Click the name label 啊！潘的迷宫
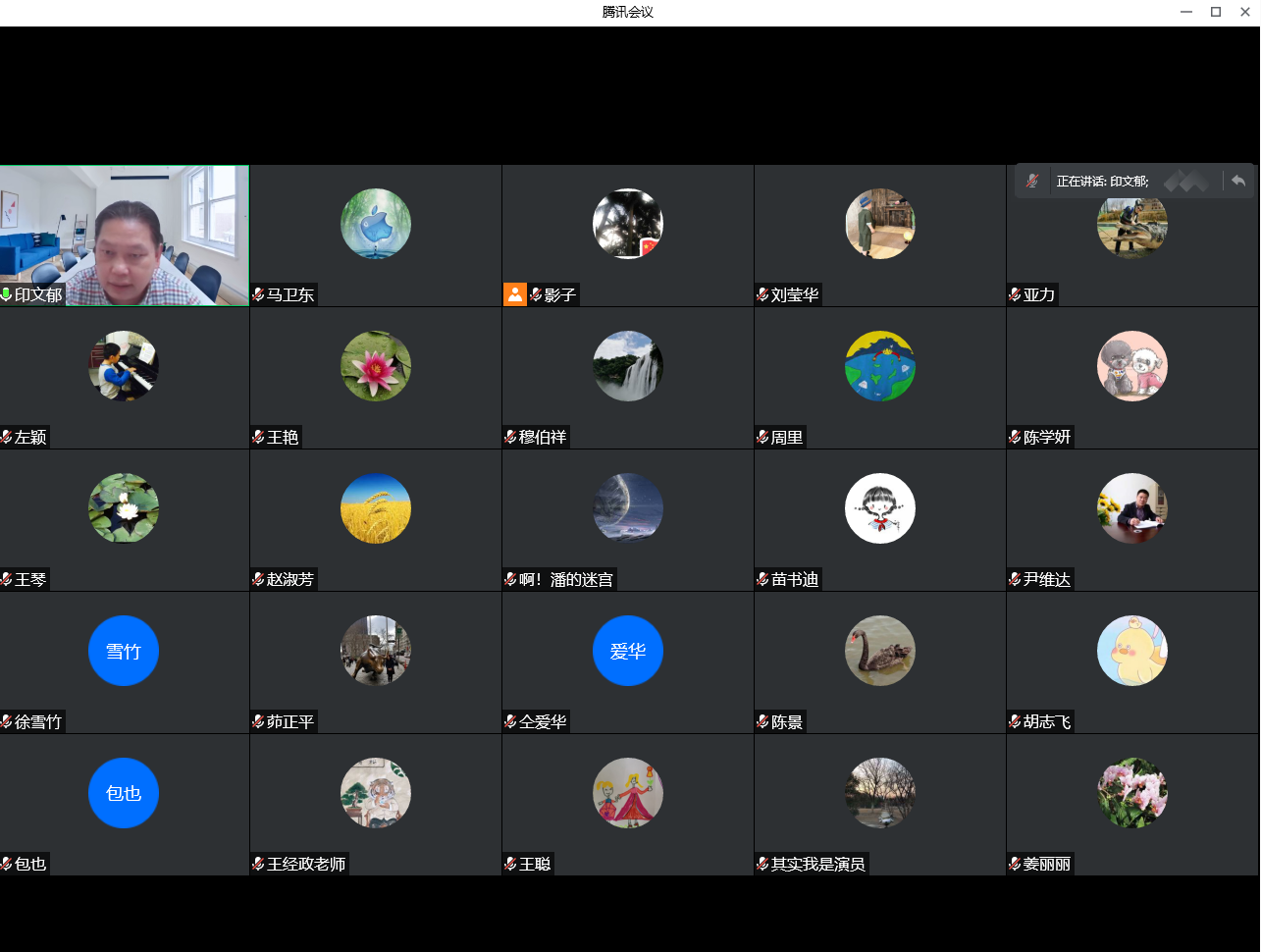Screen dimensions: 1261x952 tap(566, 579)
